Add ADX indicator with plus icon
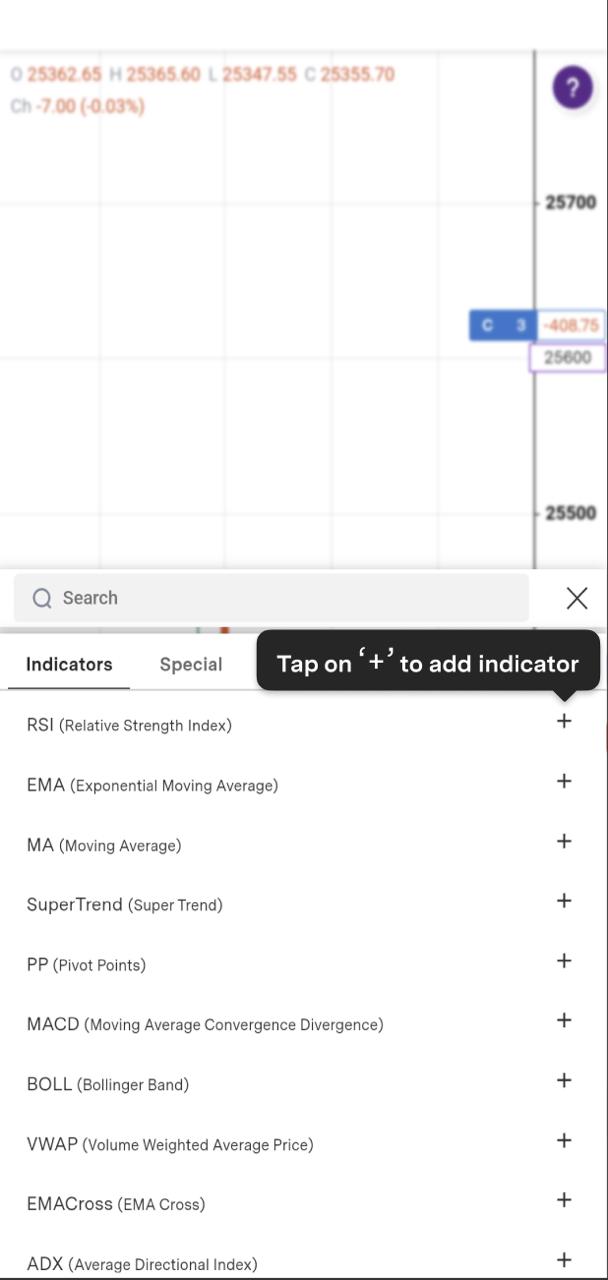608x1280 pixels. 564,1260
